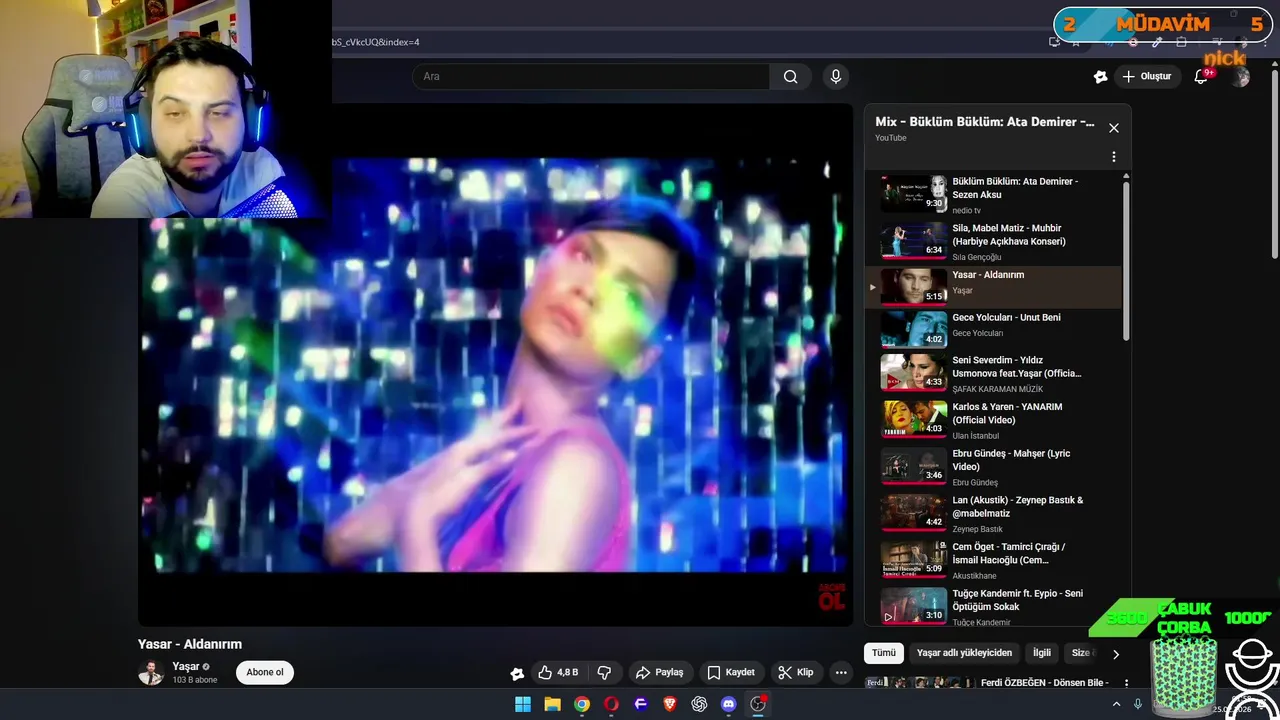The width and height of the screenshot is (1280, 720).
Task: Open Cem Öget - Tamirci Çırağı thumbnail
Action: [x=914, y=559]
